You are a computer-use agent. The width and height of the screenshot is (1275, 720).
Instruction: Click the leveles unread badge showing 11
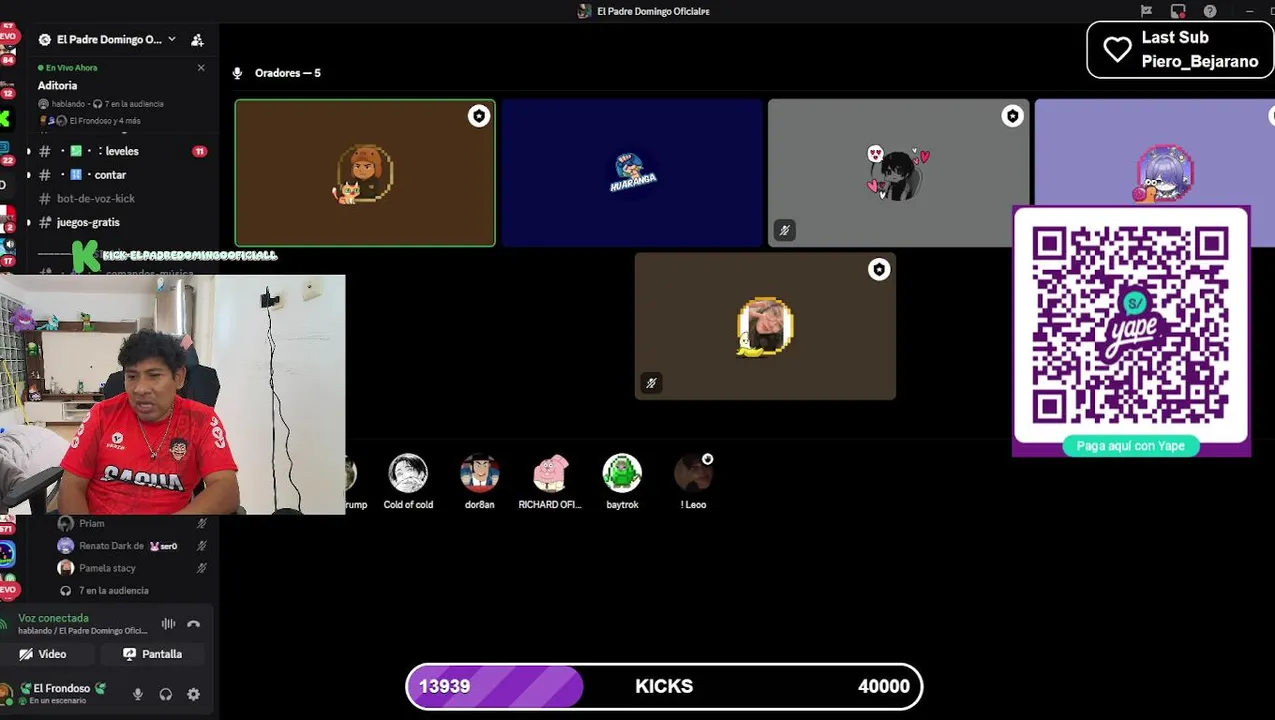coord(199,151)
